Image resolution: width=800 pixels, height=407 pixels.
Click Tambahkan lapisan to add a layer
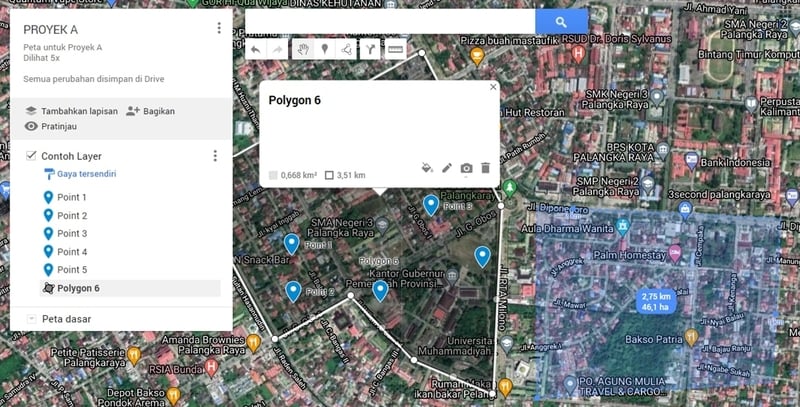71,111
